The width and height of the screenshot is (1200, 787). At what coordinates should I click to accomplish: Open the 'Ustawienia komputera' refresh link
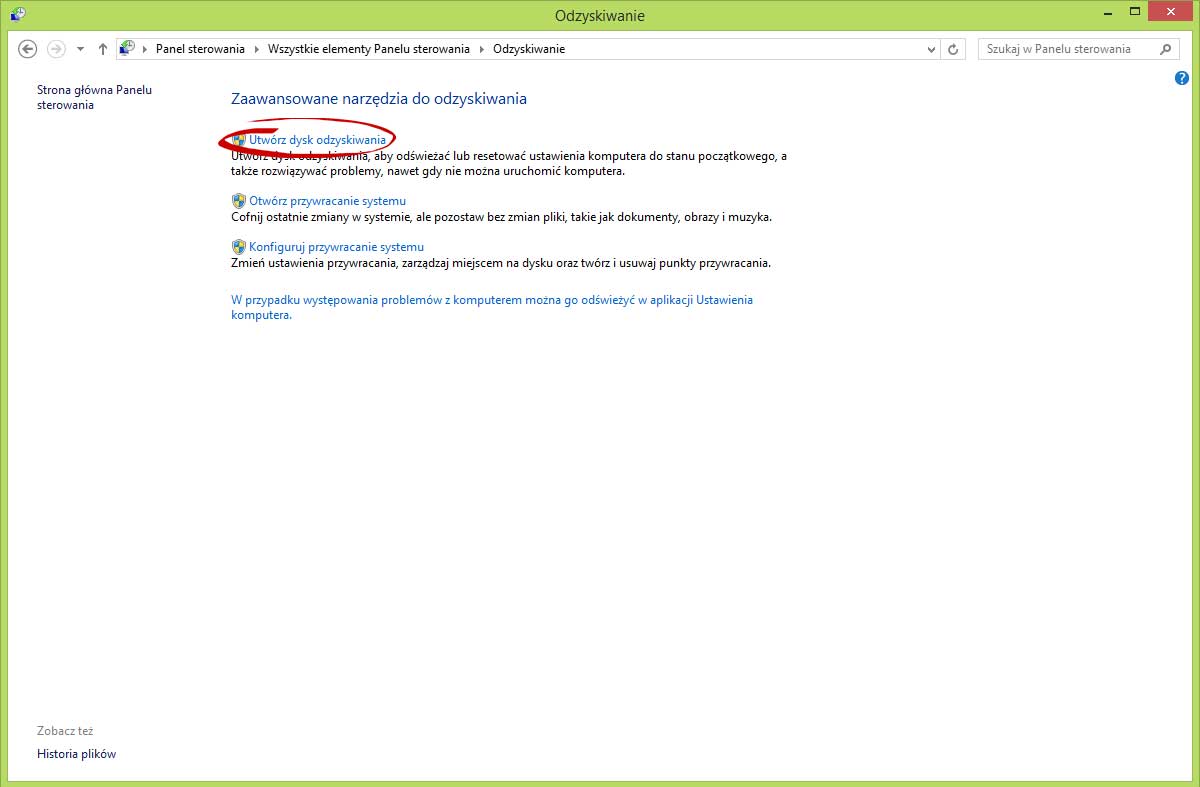coord(492,307)
